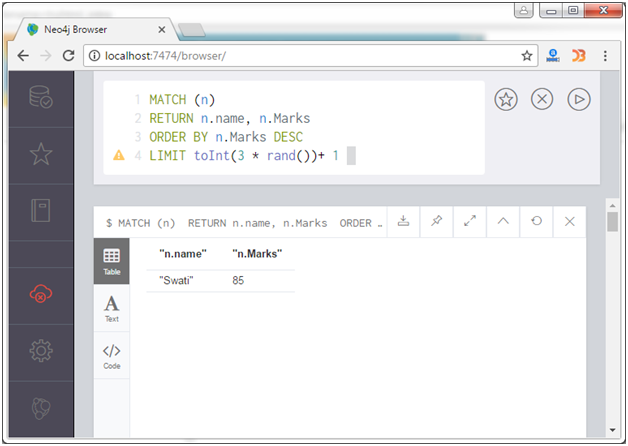The image size is (628, 446).
Task: Expand result frame to fullscreen
Action: 470,222
